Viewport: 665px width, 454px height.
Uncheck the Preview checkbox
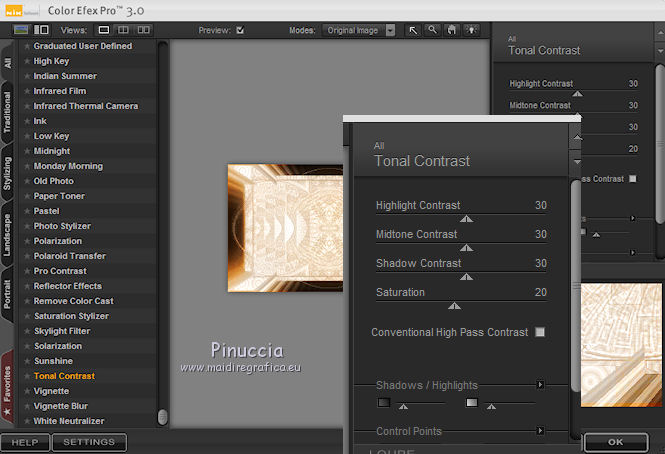click(240, 30)
